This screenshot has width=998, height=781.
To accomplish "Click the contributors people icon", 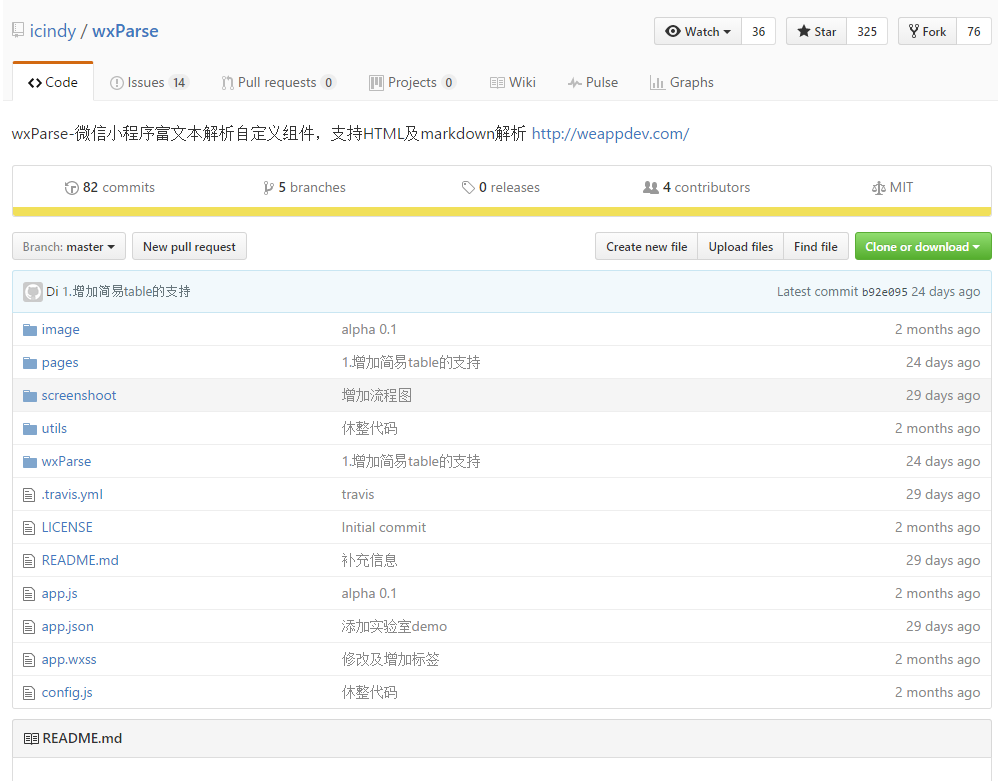I will [x=650, y=187].
